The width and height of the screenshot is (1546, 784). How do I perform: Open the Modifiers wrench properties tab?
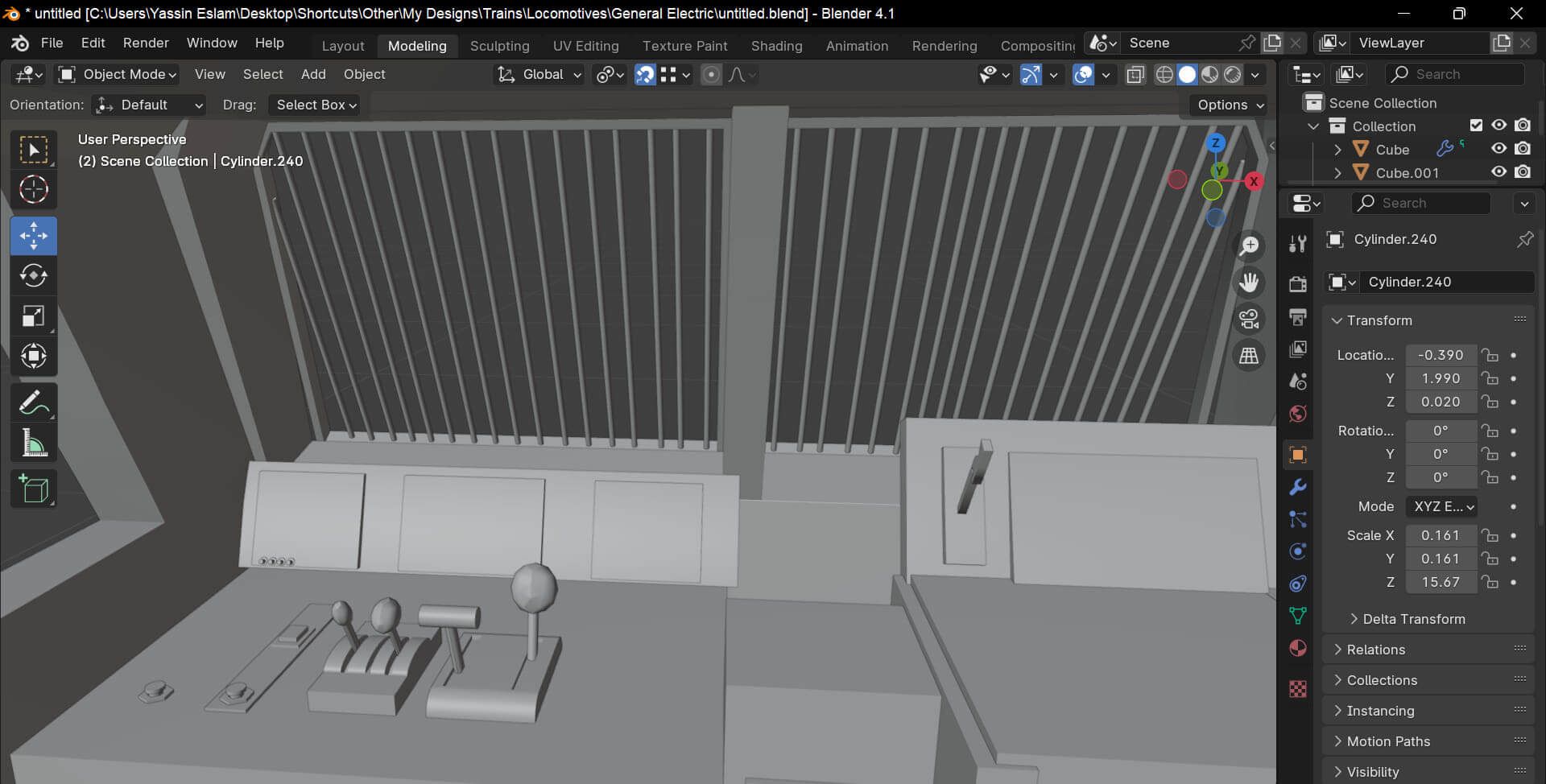pos(1297,487)
